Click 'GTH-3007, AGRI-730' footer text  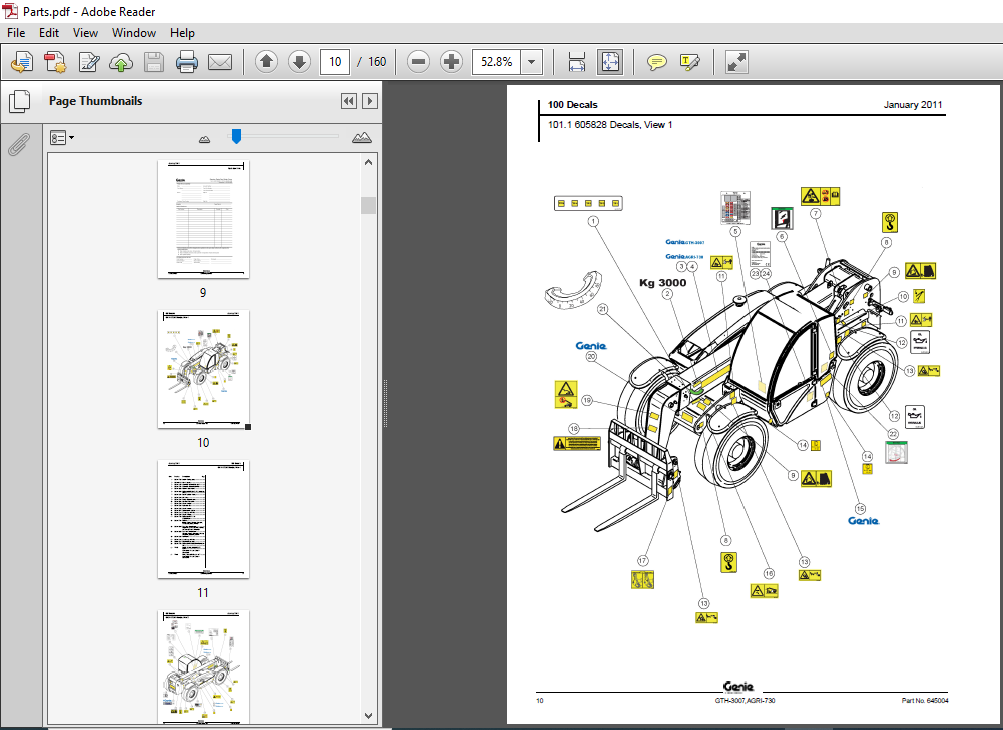[x=745, y=701]
